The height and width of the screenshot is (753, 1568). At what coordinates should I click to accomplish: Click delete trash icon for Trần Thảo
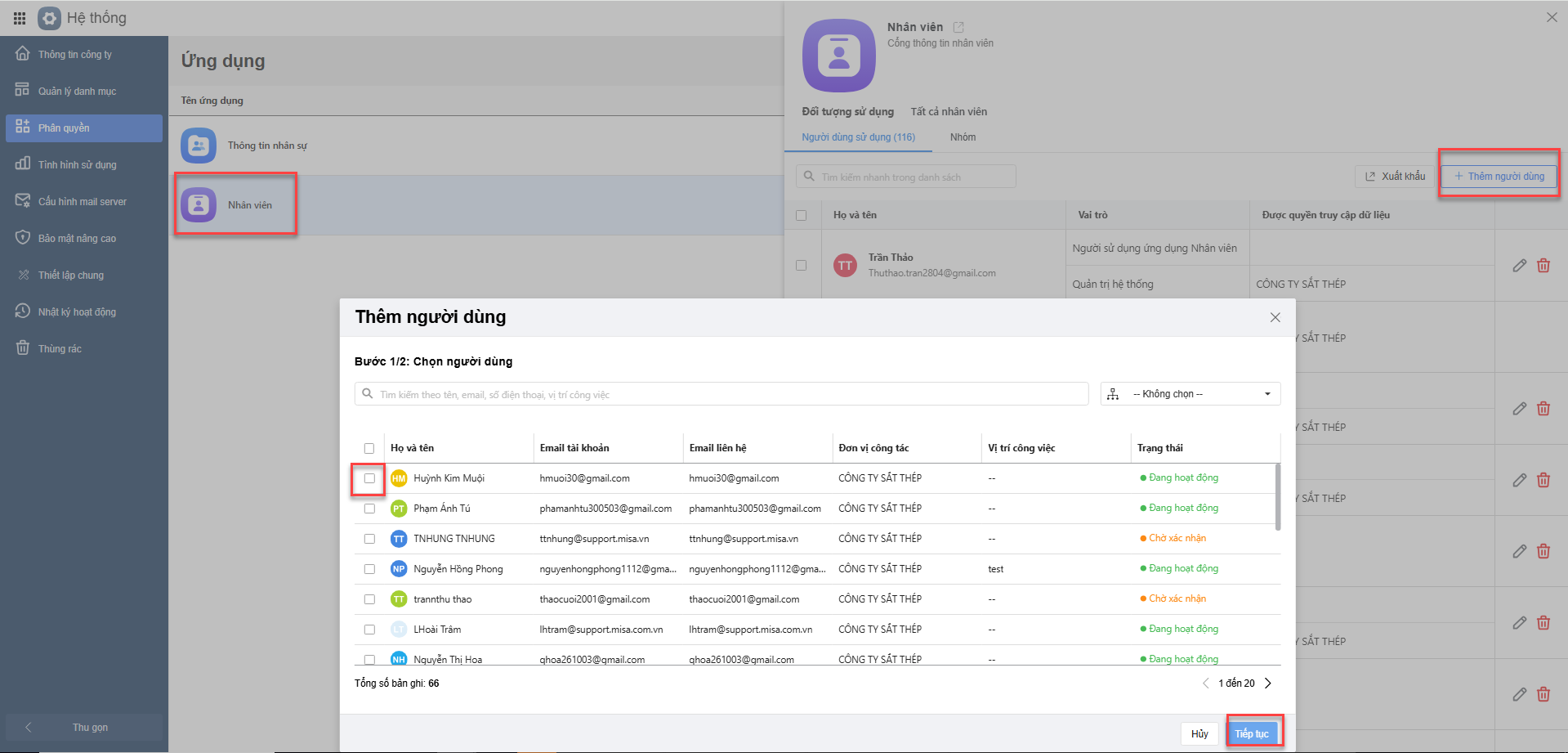coord(1543,266)
